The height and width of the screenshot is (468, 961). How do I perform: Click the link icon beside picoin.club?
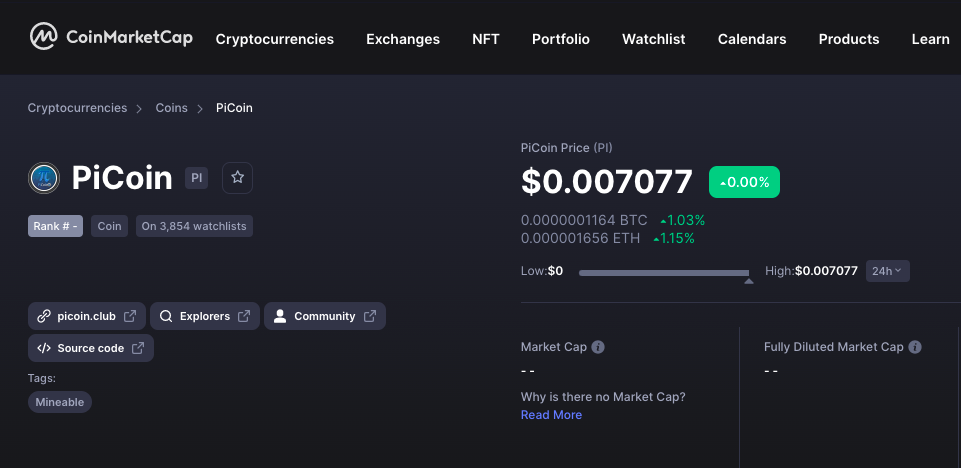44,316
